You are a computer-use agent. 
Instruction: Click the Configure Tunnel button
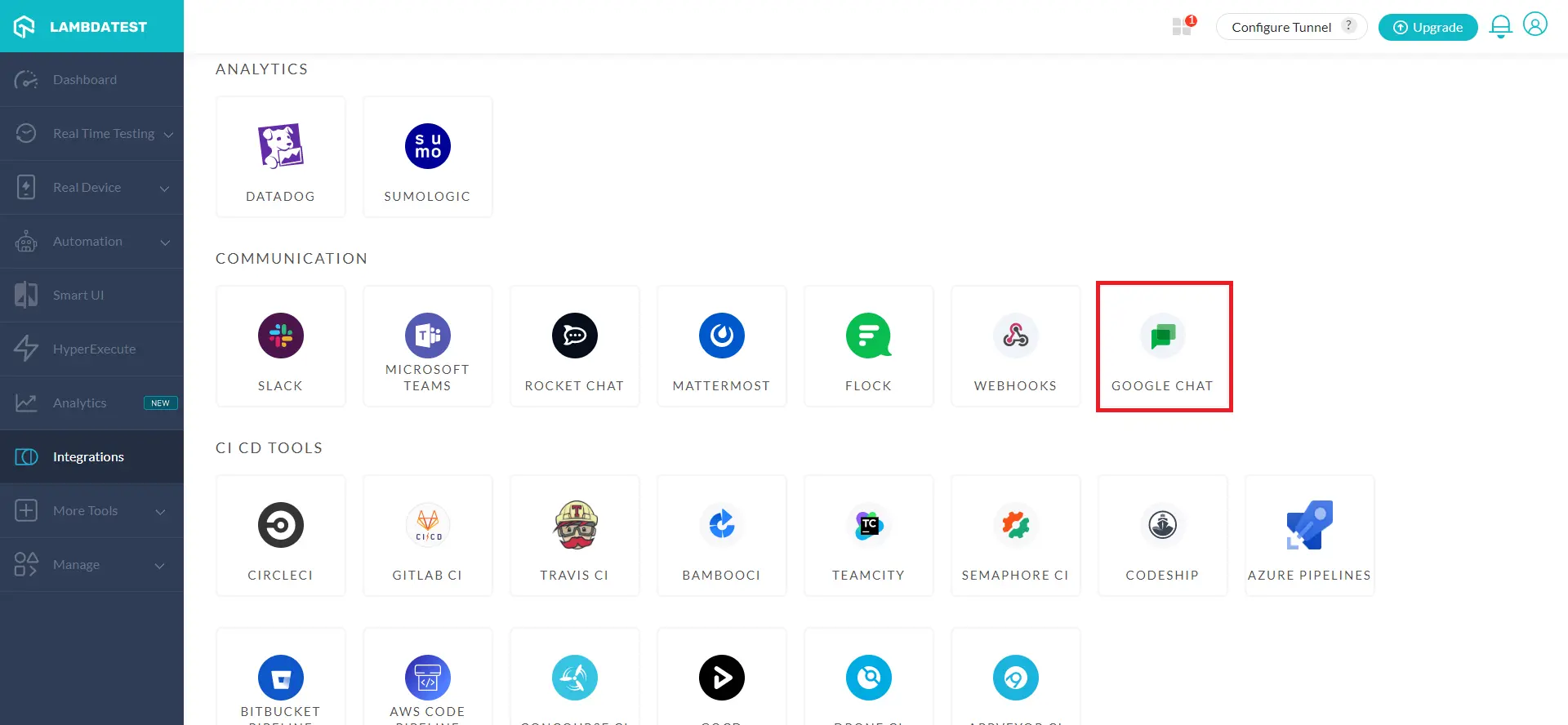(x=1281, y=27)
